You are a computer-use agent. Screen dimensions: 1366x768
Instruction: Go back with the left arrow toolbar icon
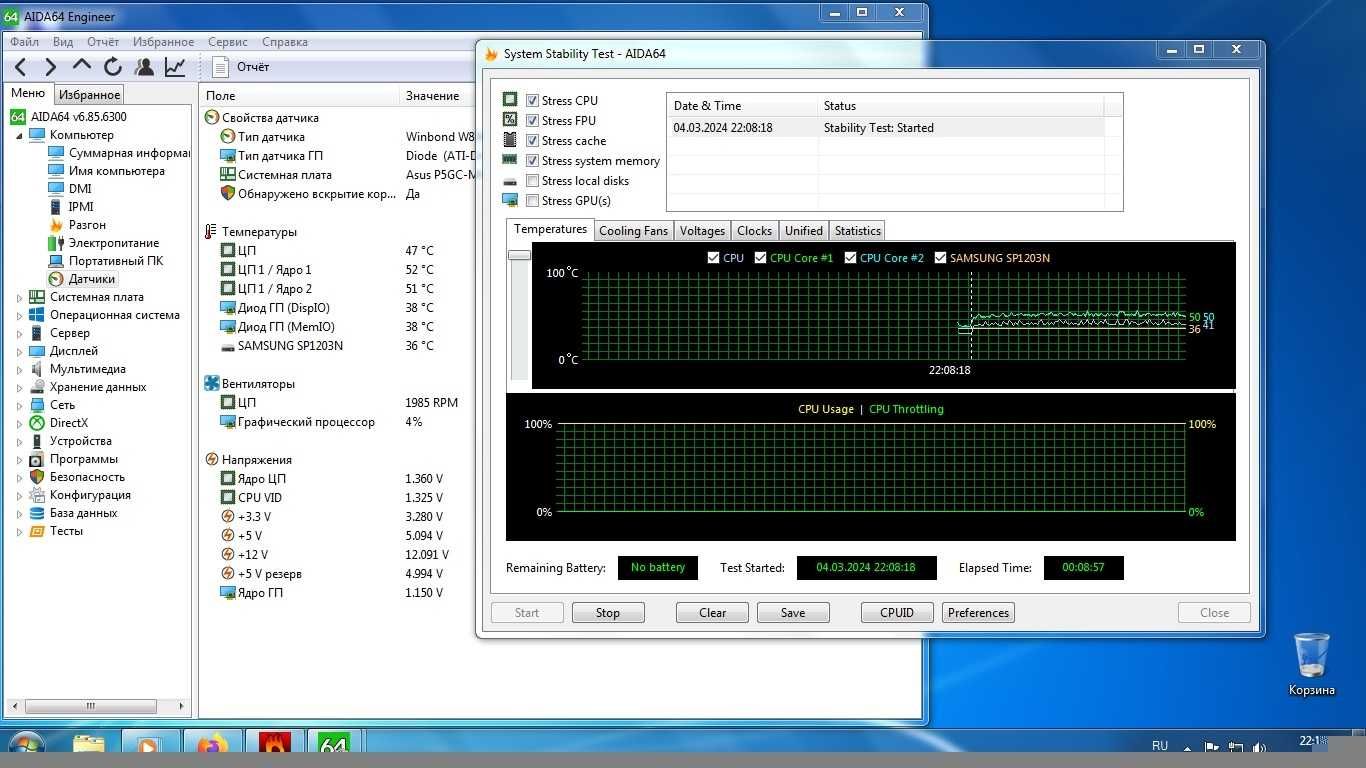tap(20, 67)
